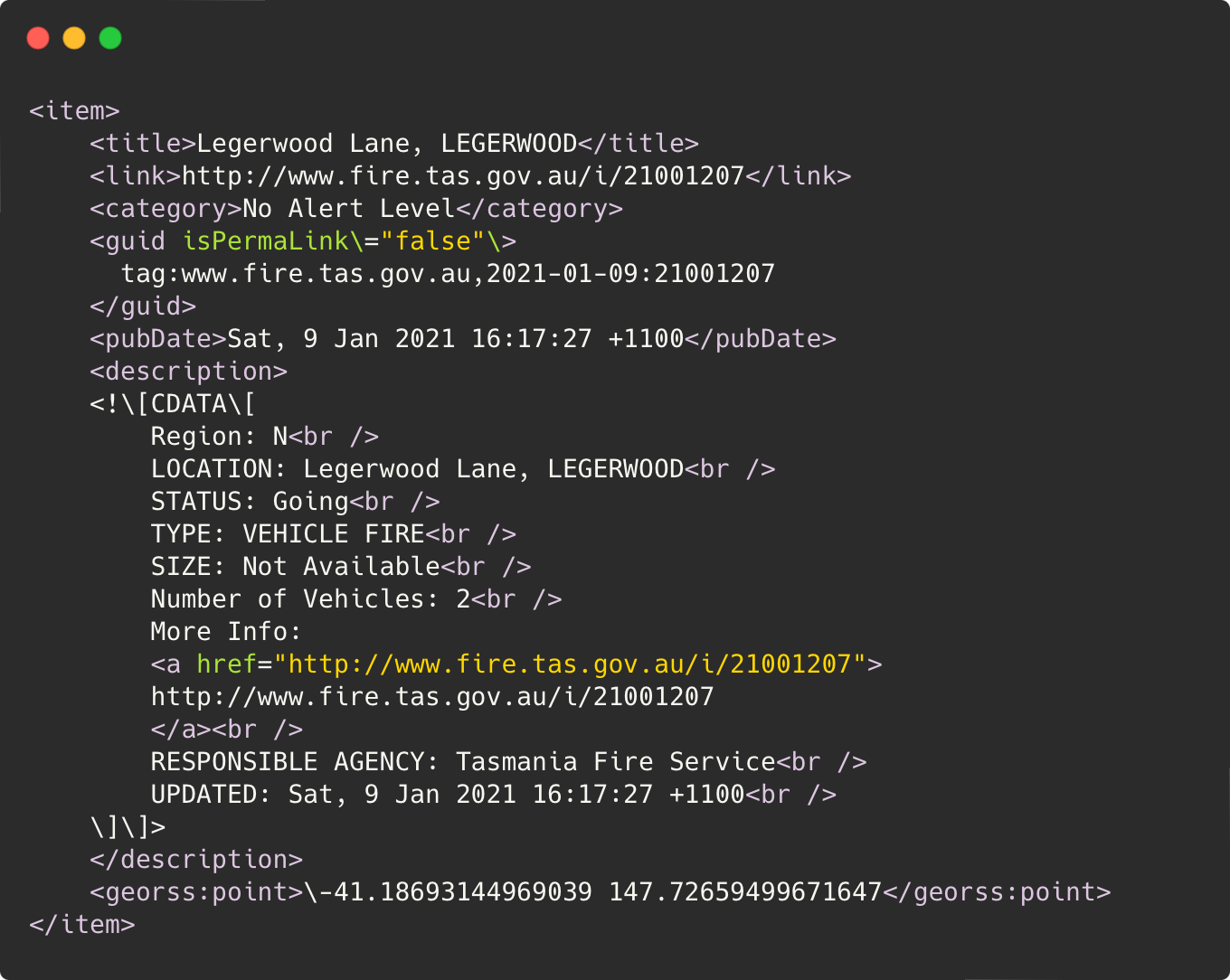The image size is (1230, 980).
Task: Click the georss:point coordinates value
Action: (592, 892)
